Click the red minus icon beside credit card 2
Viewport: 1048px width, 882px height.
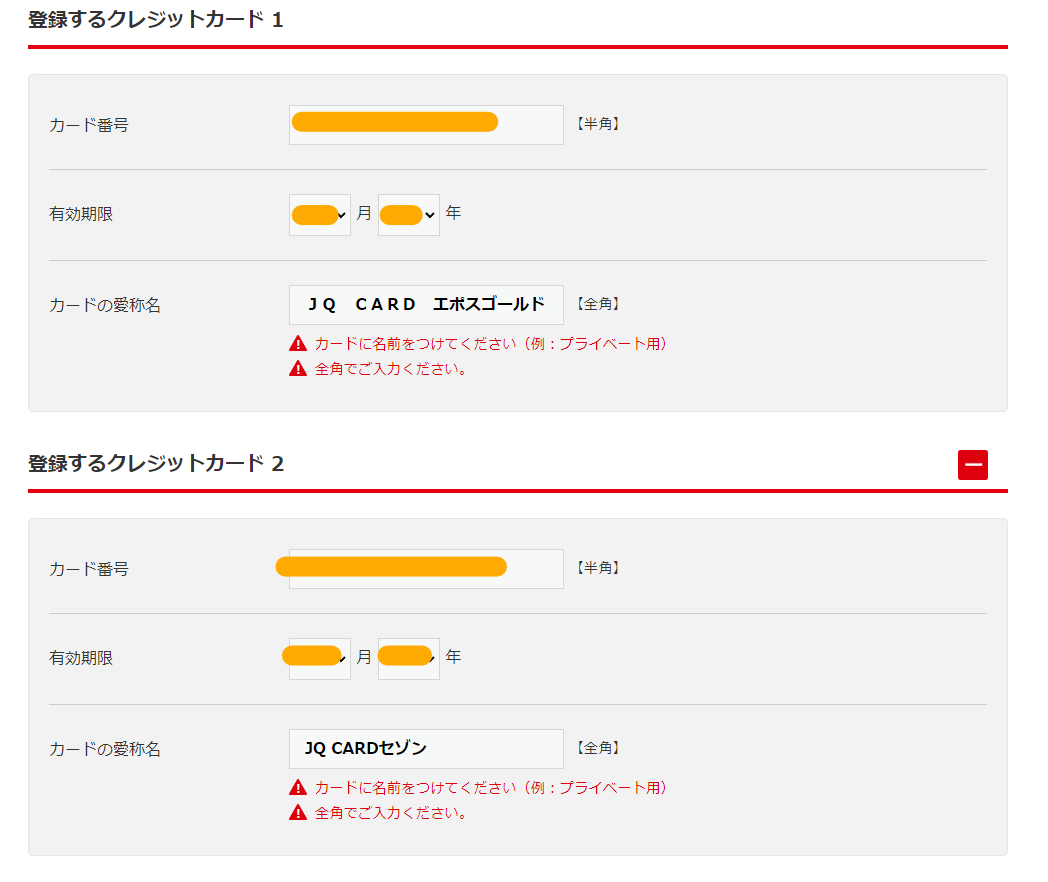tap(972, 465)
